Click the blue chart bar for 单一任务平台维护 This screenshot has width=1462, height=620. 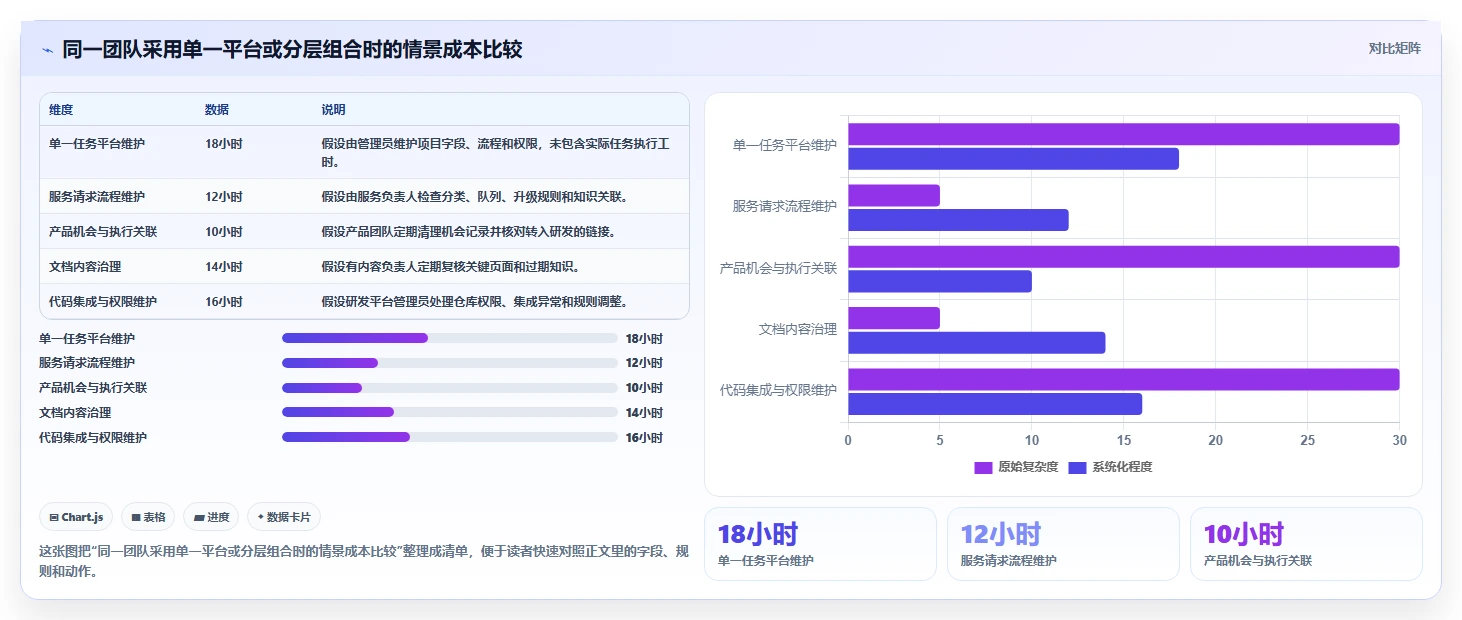(x=1013, y=159)
